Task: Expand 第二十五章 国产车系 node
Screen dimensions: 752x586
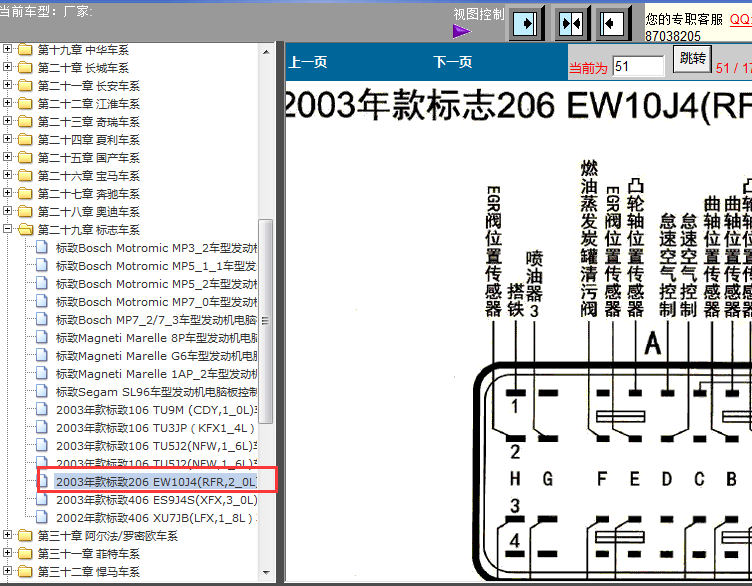Action: click(7, 156)
